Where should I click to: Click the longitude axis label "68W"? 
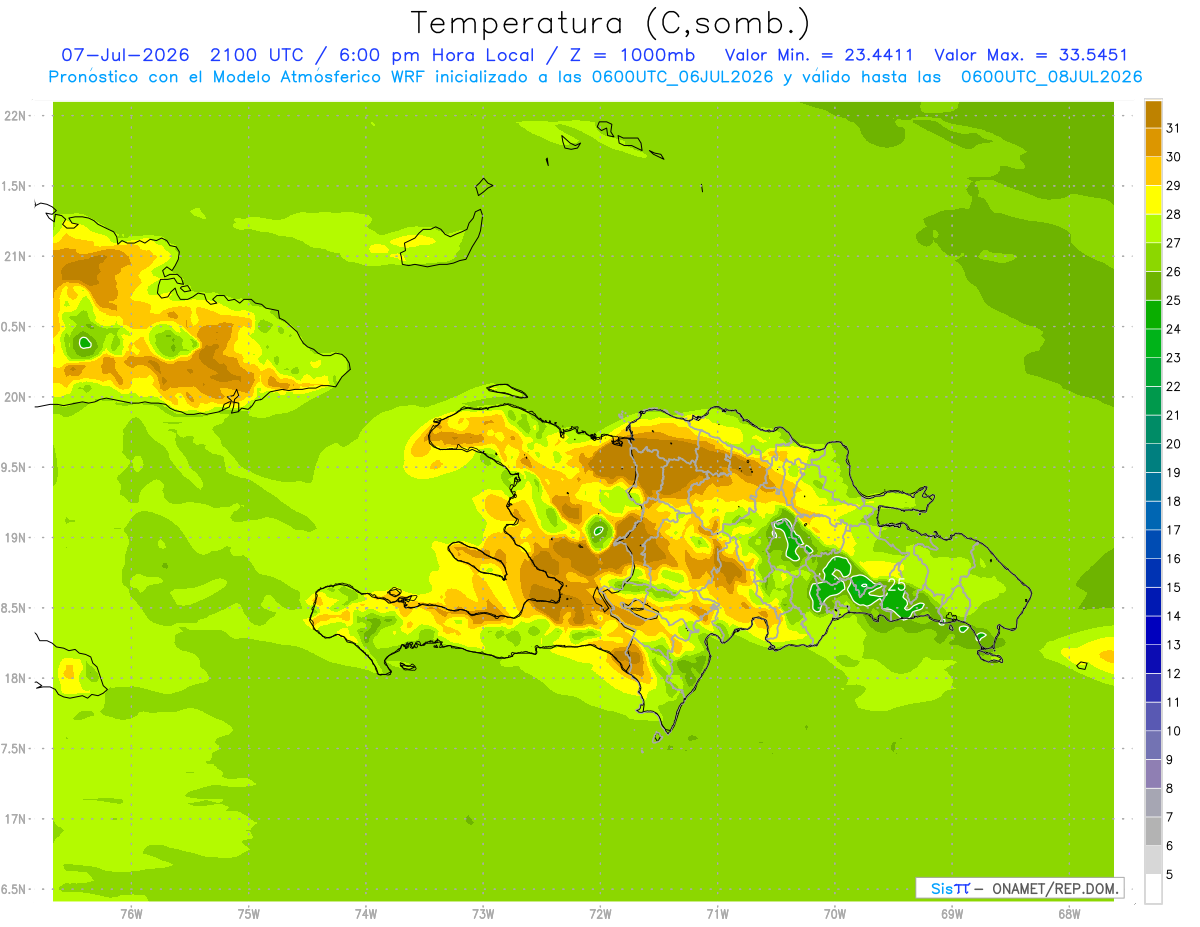[x=1069, y=914]
